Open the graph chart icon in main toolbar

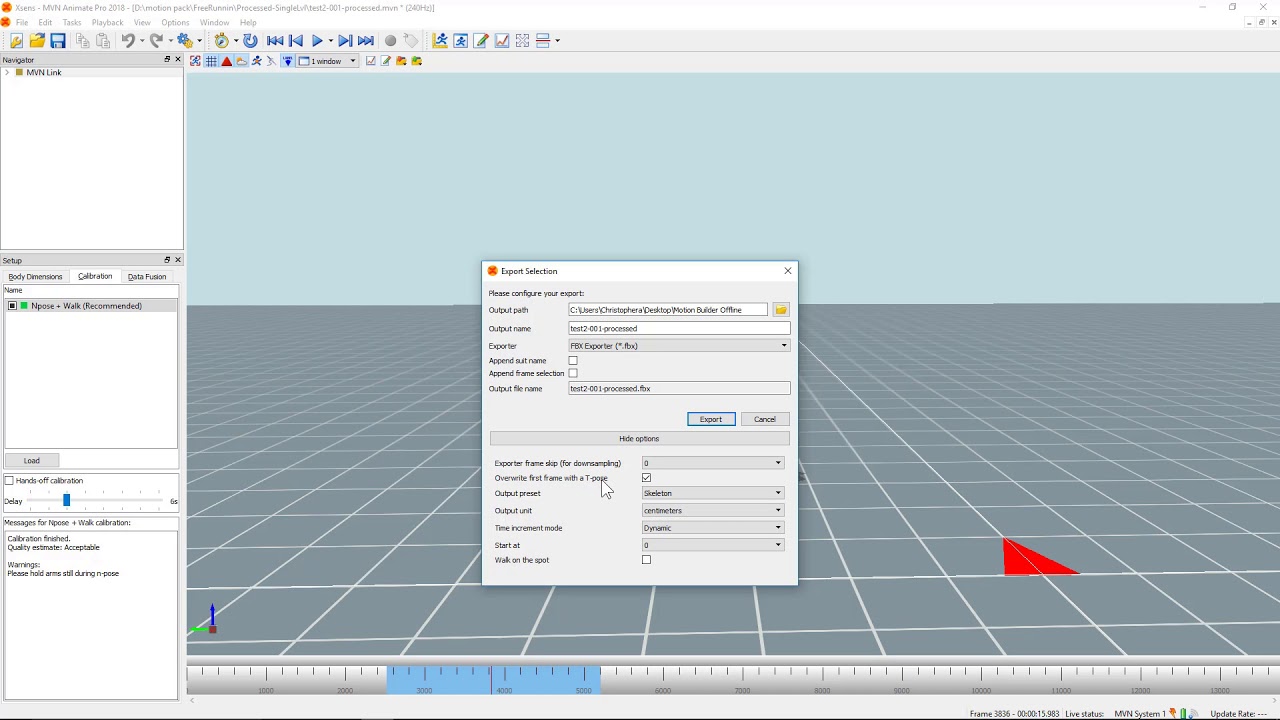tap(502, 41)
